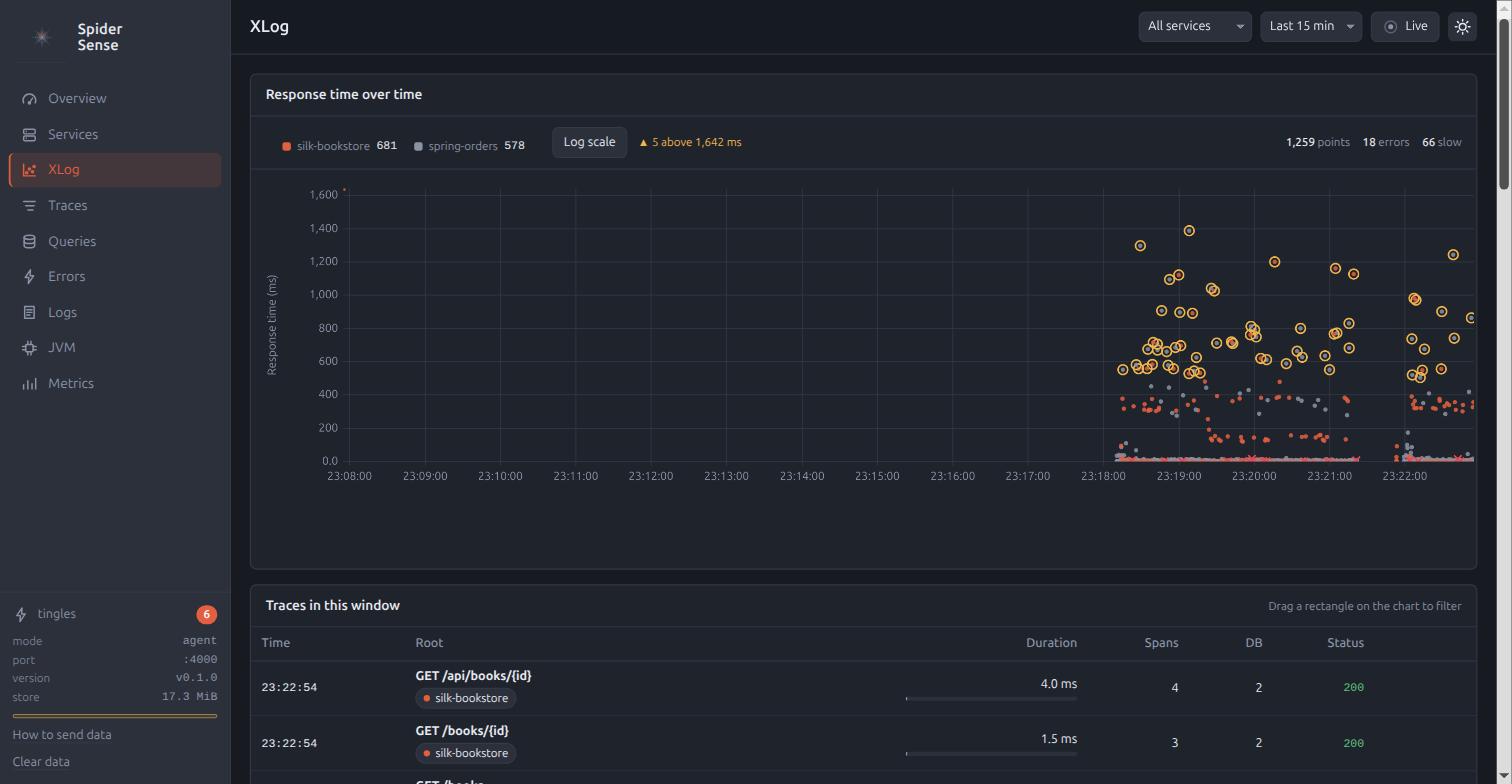Click the 5 above 1,642 ms notice
Viewport: 1512px width, 784px height.
pyautogui.click(x=690, y=142)
